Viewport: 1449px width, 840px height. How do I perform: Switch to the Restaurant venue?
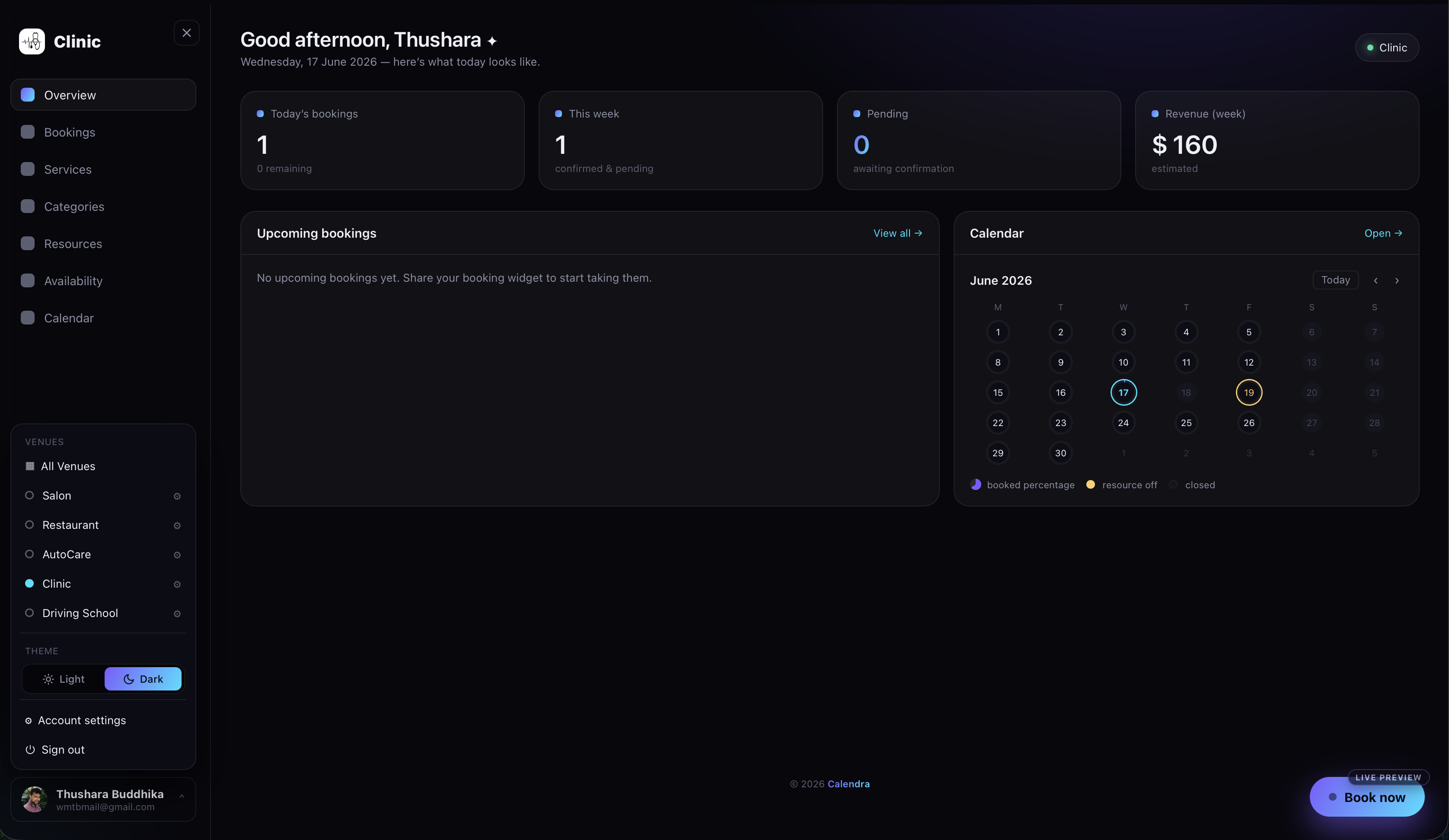pyautogui.click(x=95, y=525)
